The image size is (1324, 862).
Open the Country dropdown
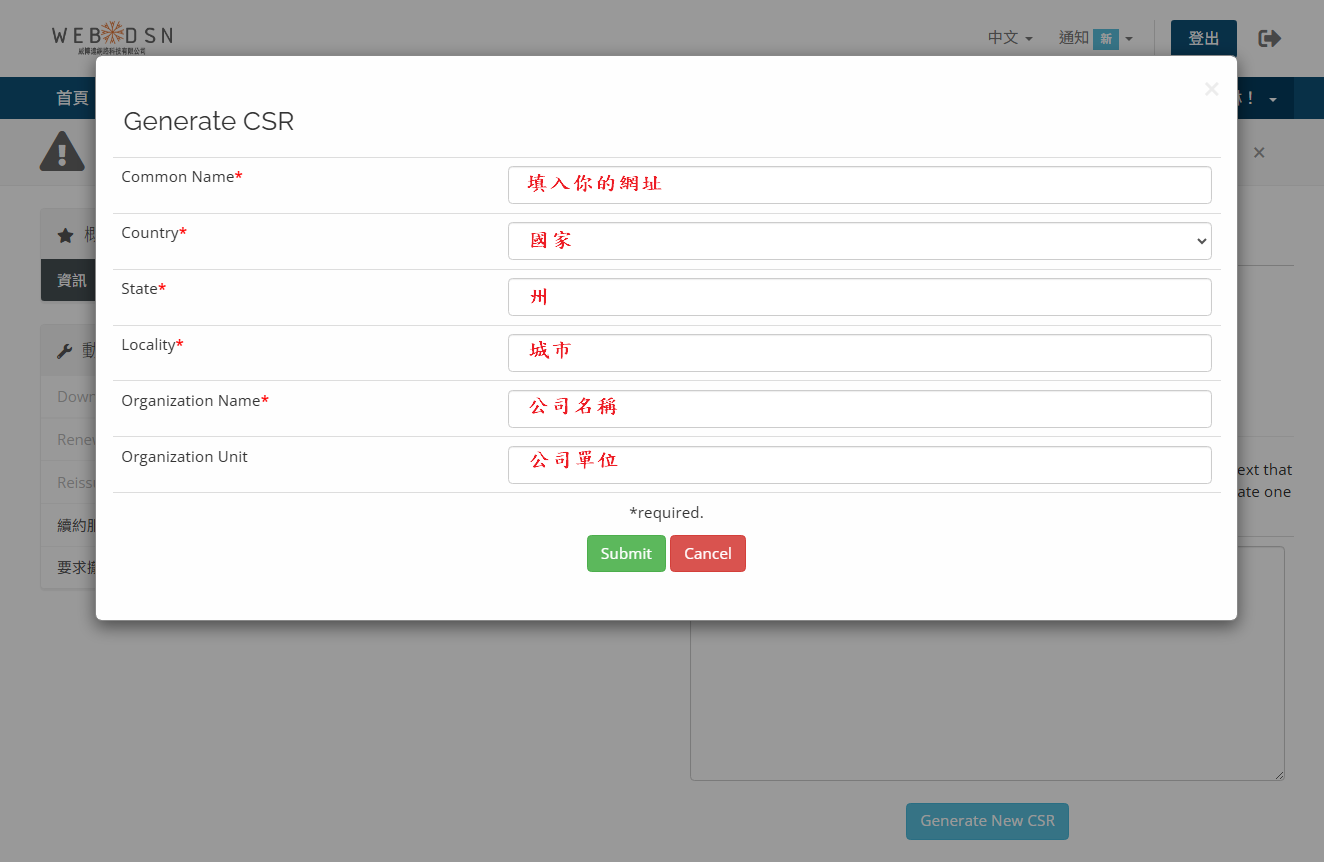859,241
